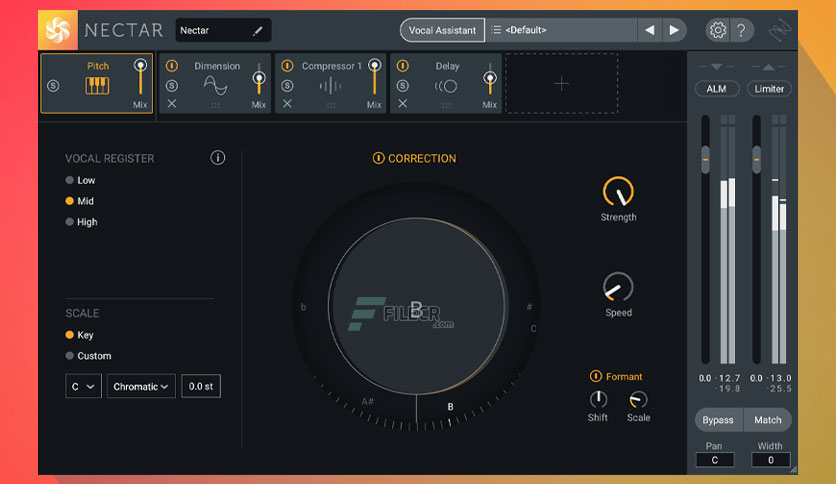
Task: Remove the Dimension module with X
Action: tap(172, 104)
